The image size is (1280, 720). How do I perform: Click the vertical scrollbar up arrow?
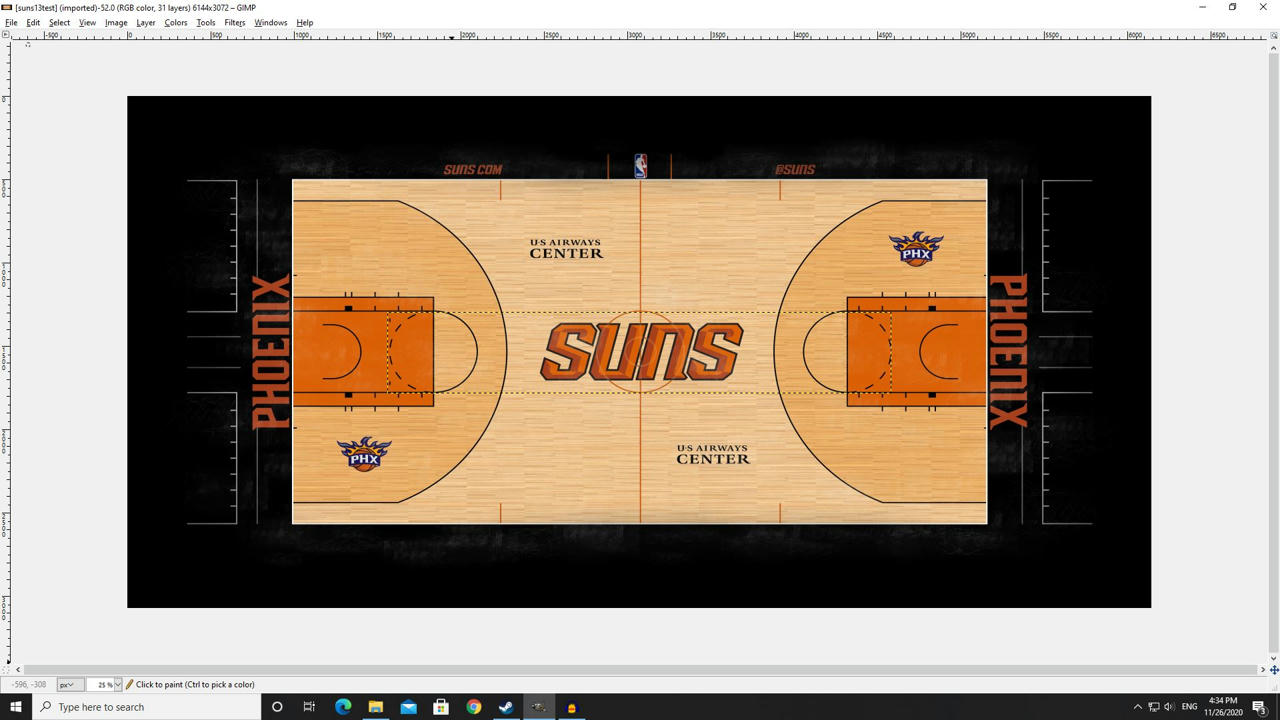(x=1274, y=46)
